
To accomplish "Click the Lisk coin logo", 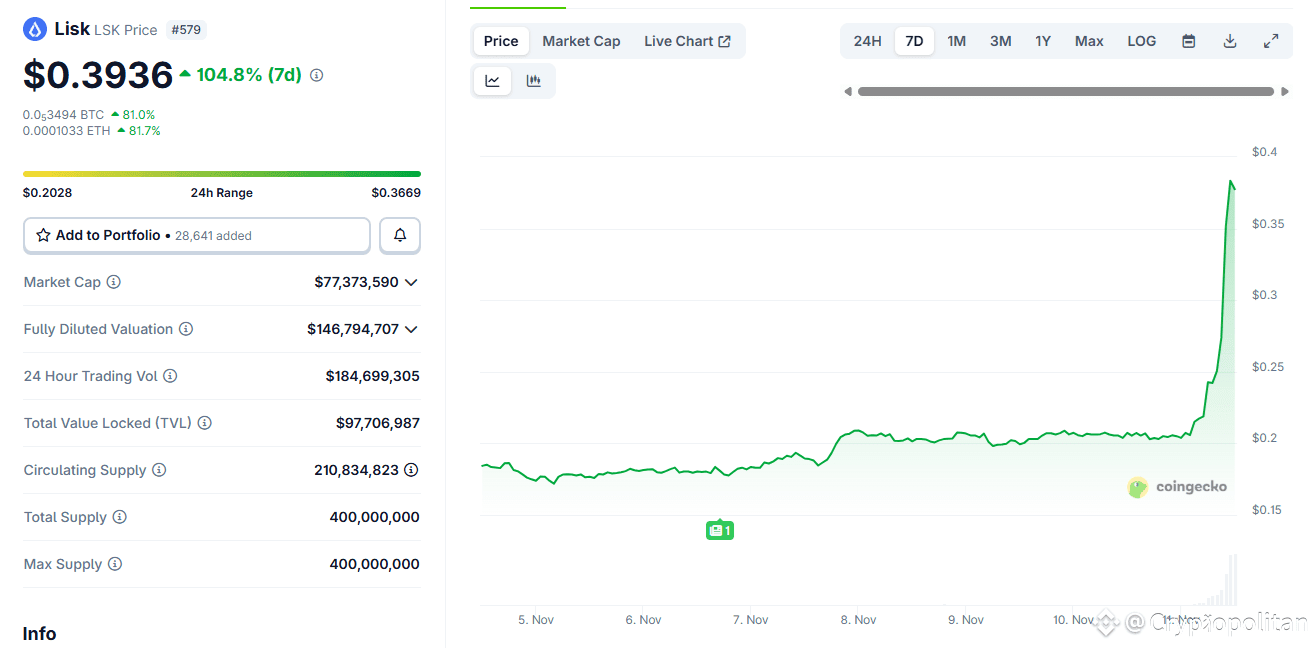I will [36, 28].
